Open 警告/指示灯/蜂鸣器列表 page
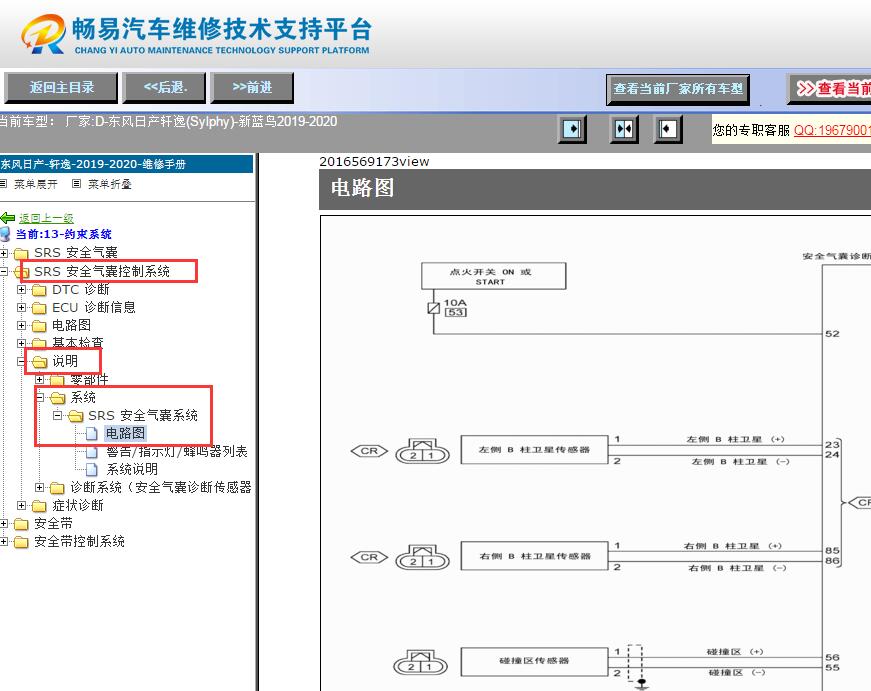This screenshot has width=871, height=691. coord(176,451)
